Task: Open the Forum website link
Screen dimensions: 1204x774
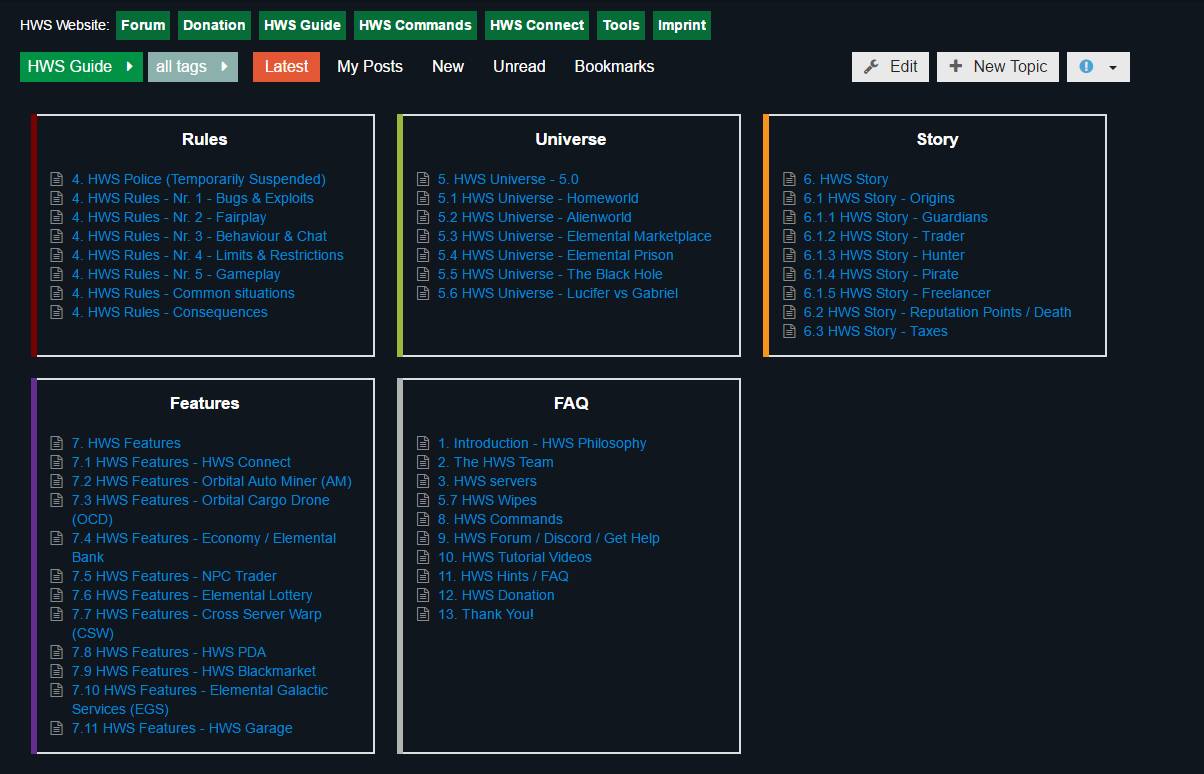Action: point(143,25)
